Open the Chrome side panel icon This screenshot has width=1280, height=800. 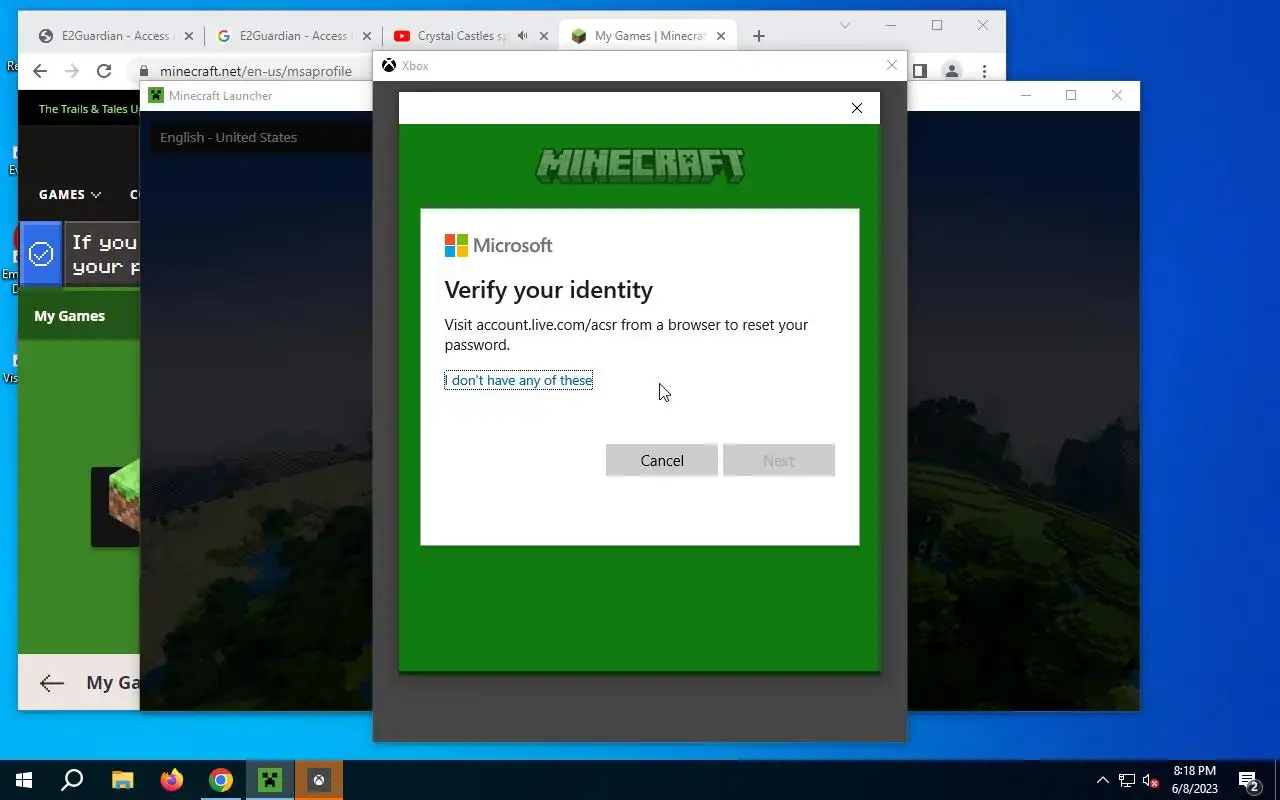point(920,71)
